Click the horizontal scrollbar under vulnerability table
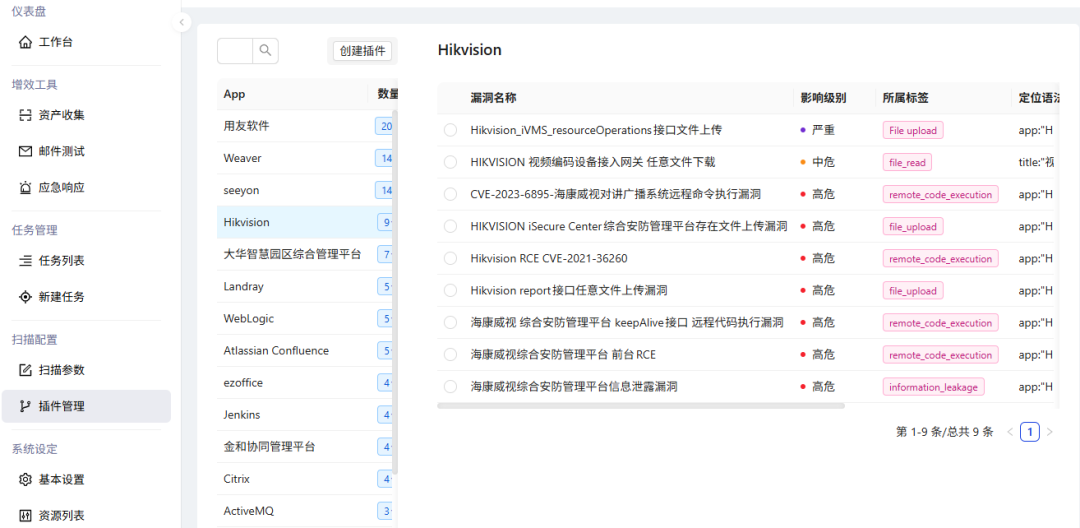 641,405
